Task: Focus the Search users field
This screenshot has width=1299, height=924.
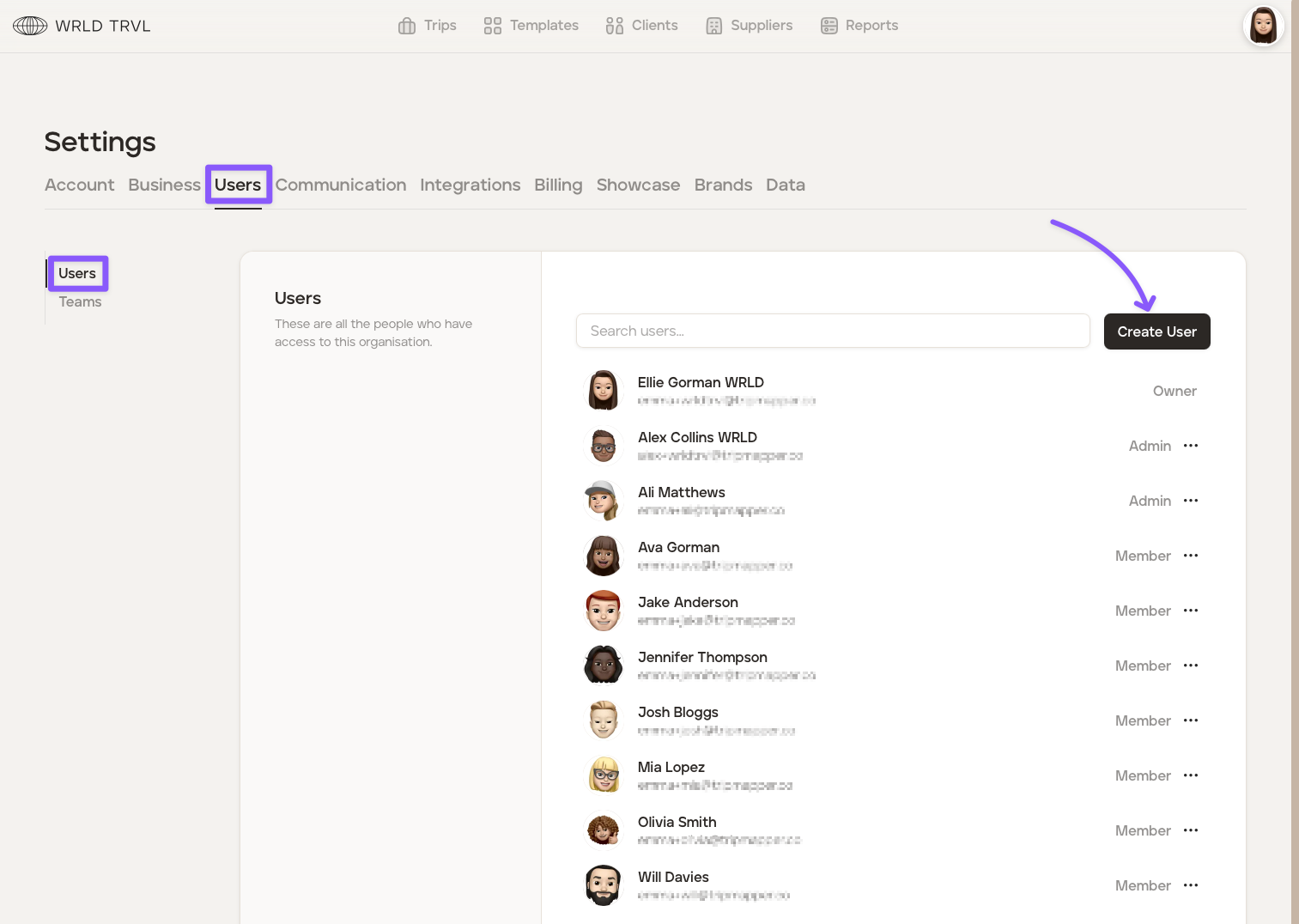Action: pos(832,331)
